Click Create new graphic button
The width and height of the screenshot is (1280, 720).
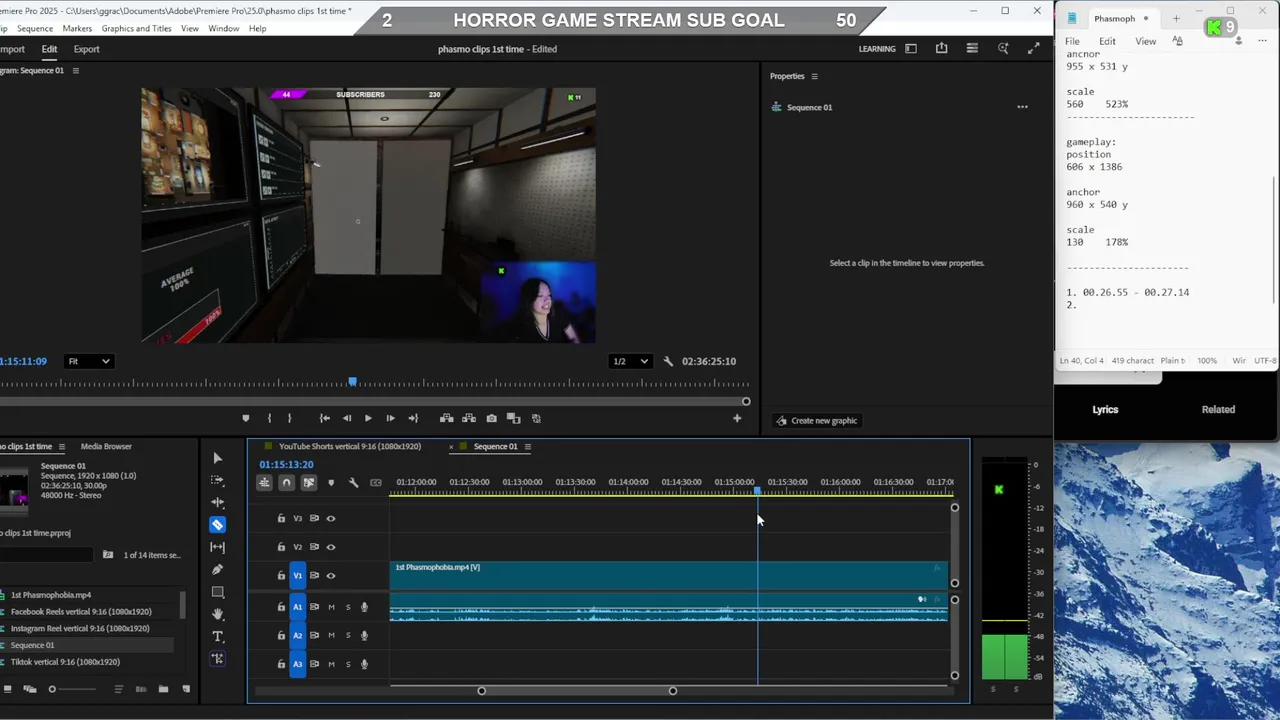(816, 420)
